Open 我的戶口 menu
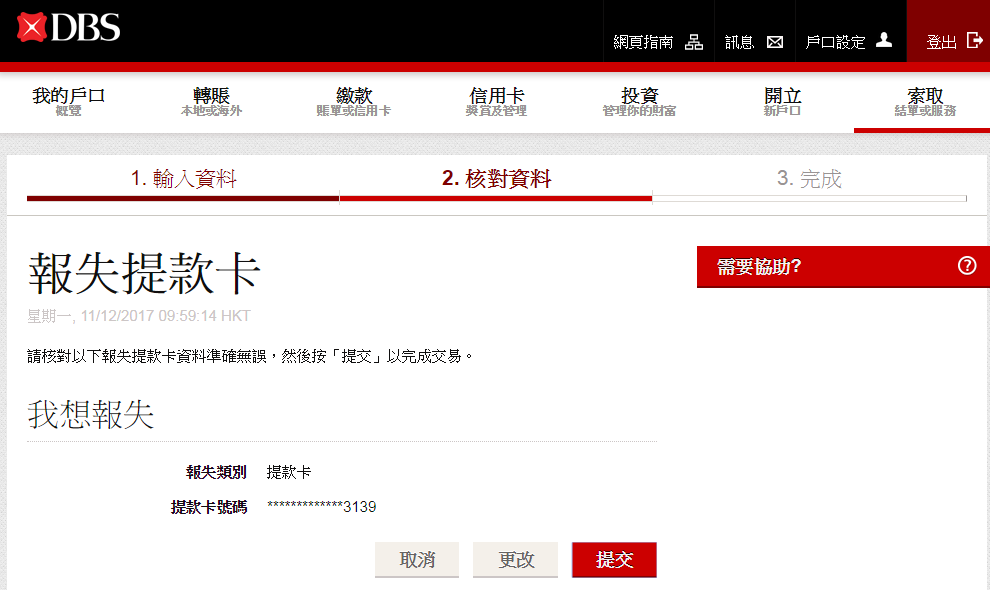This screenshot has width=990, height=590. click(x=68, y=101)
